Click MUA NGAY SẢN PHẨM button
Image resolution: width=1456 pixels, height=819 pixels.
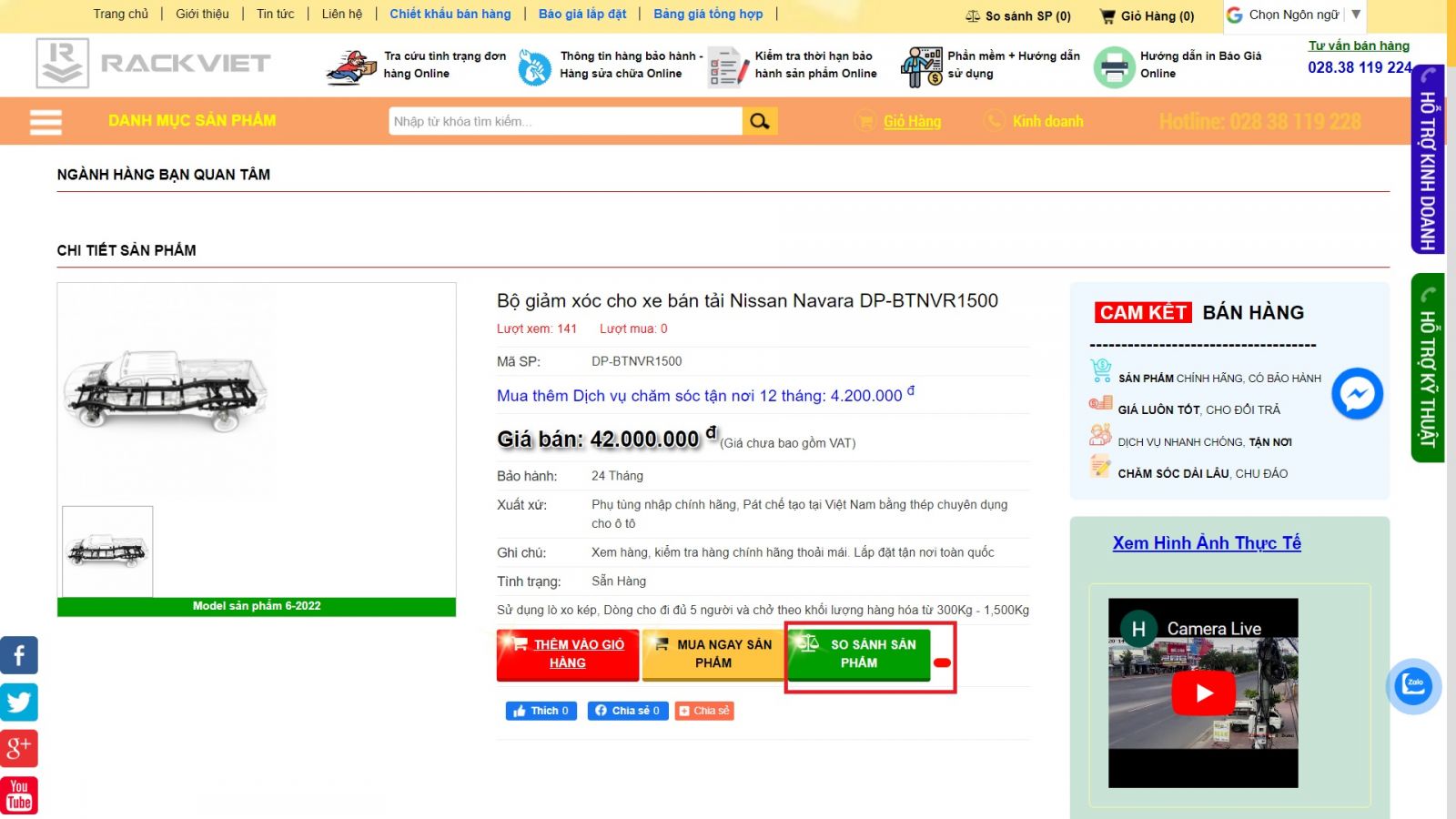coord(713,654)
